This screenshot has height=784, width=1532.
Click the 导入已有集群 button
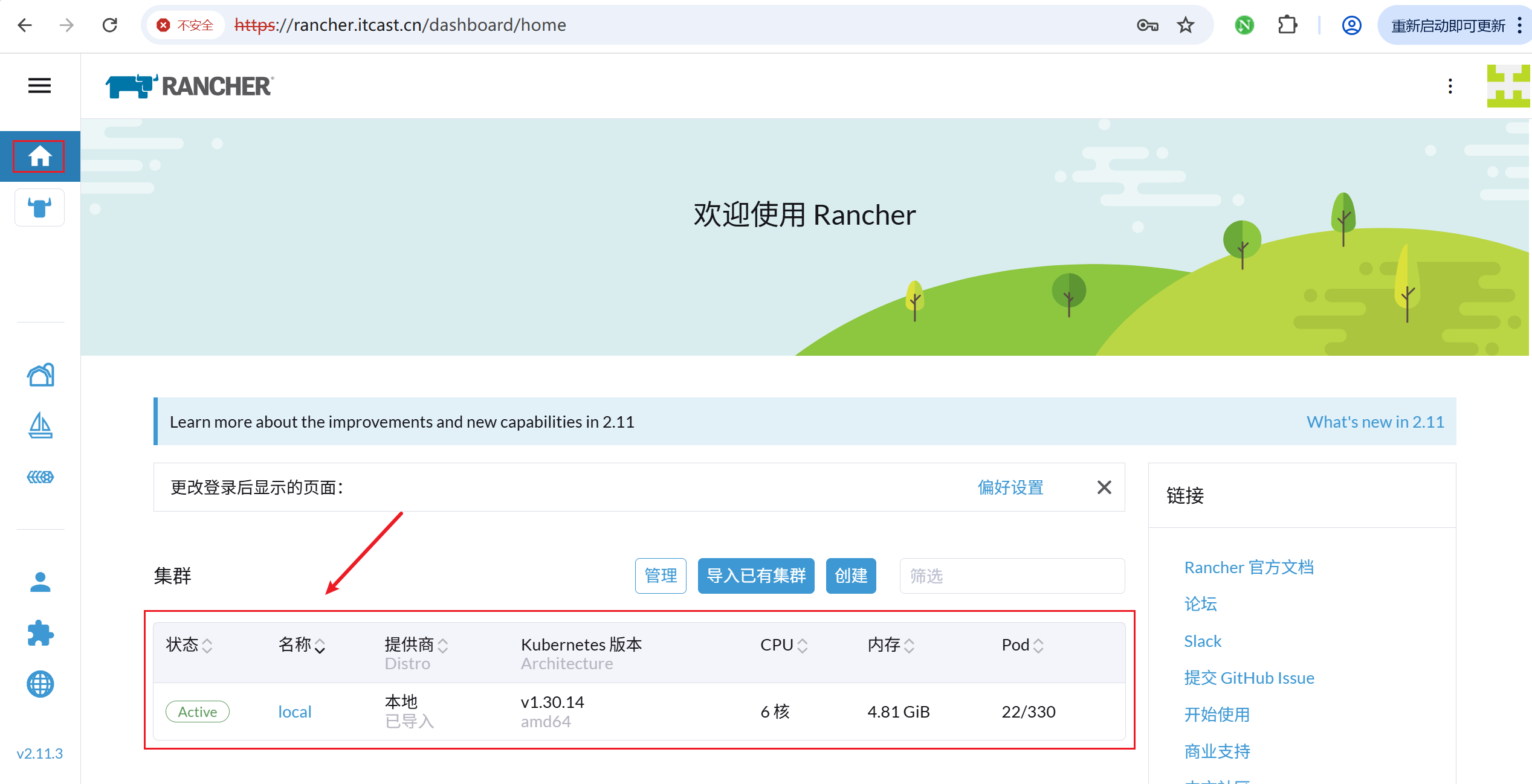(756, 576)
